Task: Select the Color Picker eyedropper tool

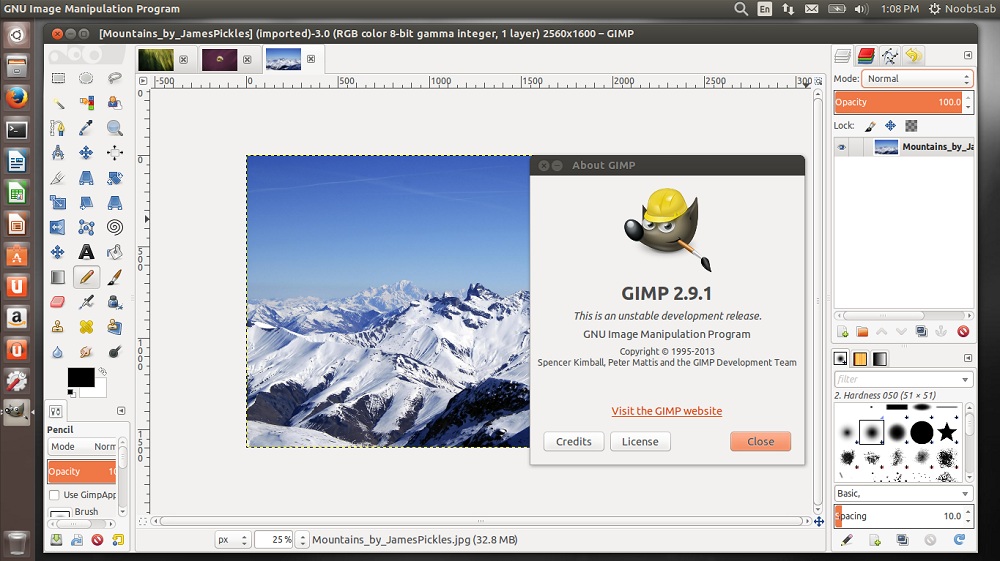Action: click(x=86, y=128)
